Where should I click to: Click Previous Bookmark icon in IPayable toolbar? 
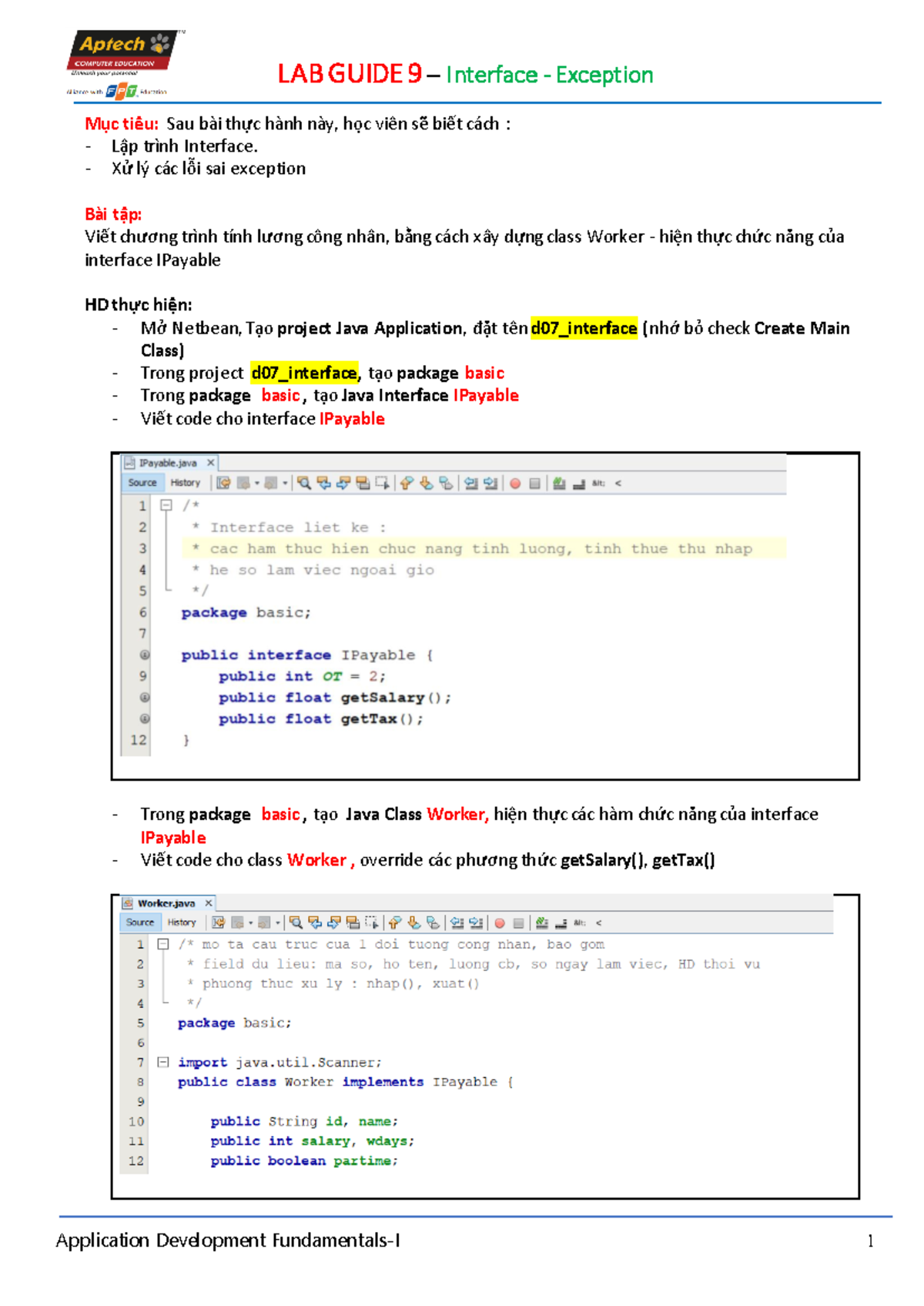pos(407,483)
